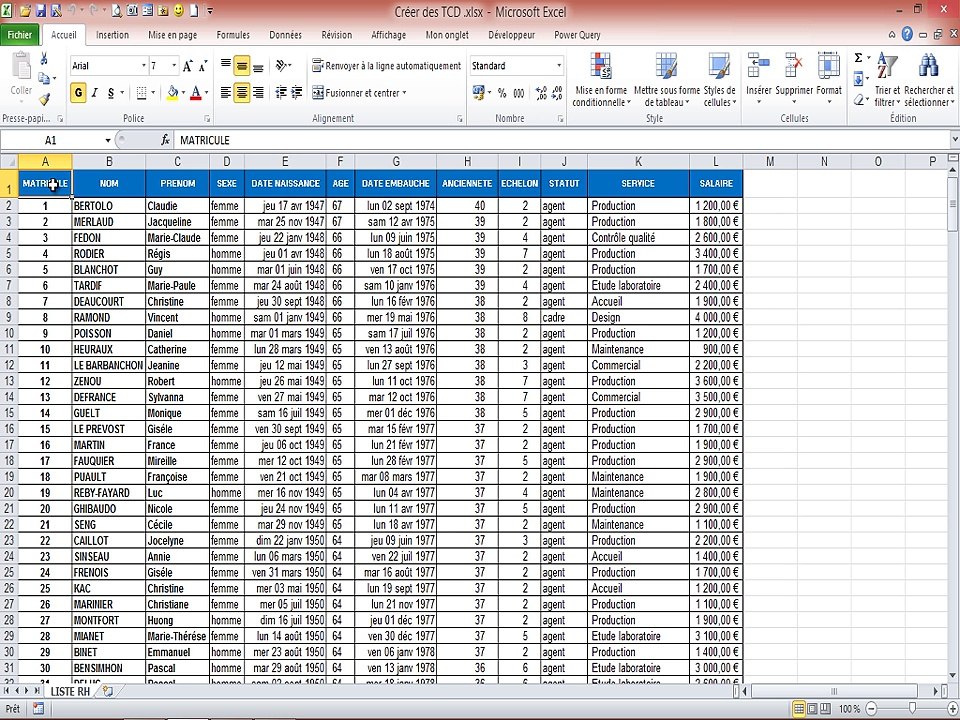
Task: Toggle middle vertical alignment
Action: coord(242,65)
